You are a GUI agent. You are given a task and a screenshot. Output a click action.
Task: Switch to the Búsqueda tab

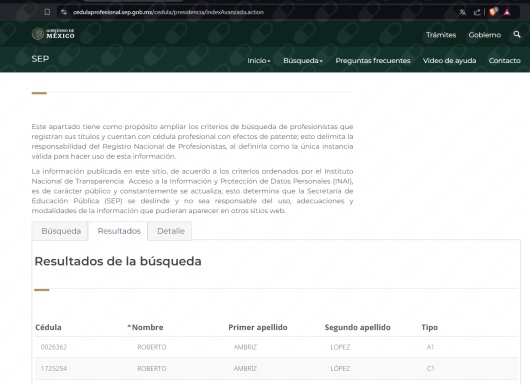(x=60, y=231)
